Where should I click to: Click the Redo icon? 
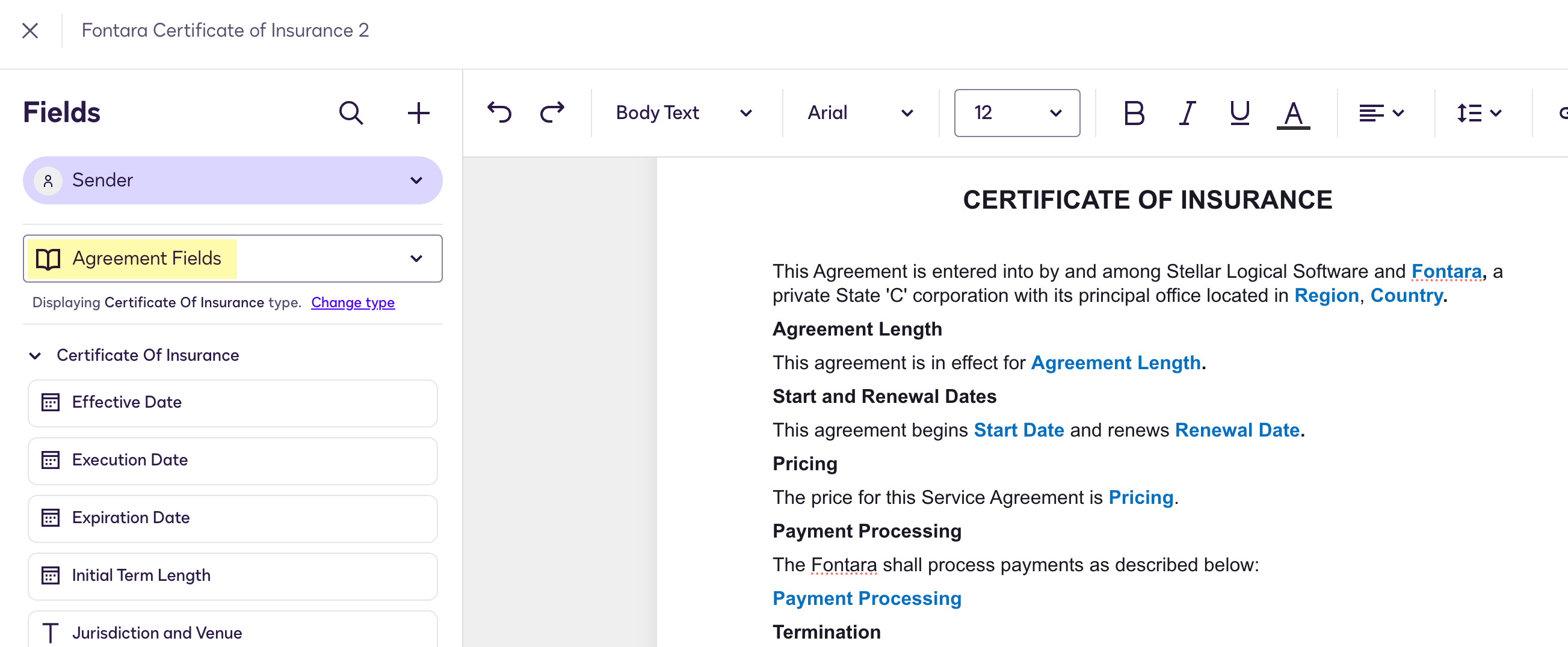(551, 112)
